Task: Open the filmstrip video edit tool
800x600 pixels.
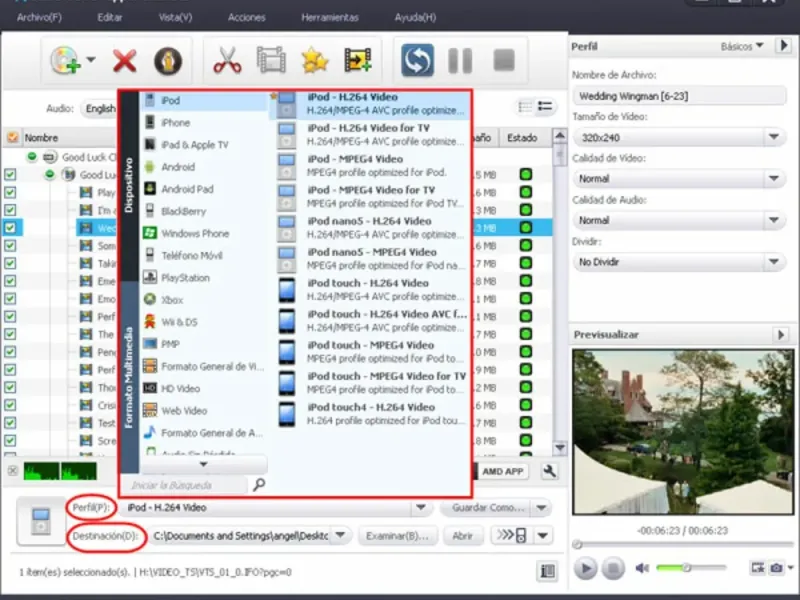Action: (271, 60)
